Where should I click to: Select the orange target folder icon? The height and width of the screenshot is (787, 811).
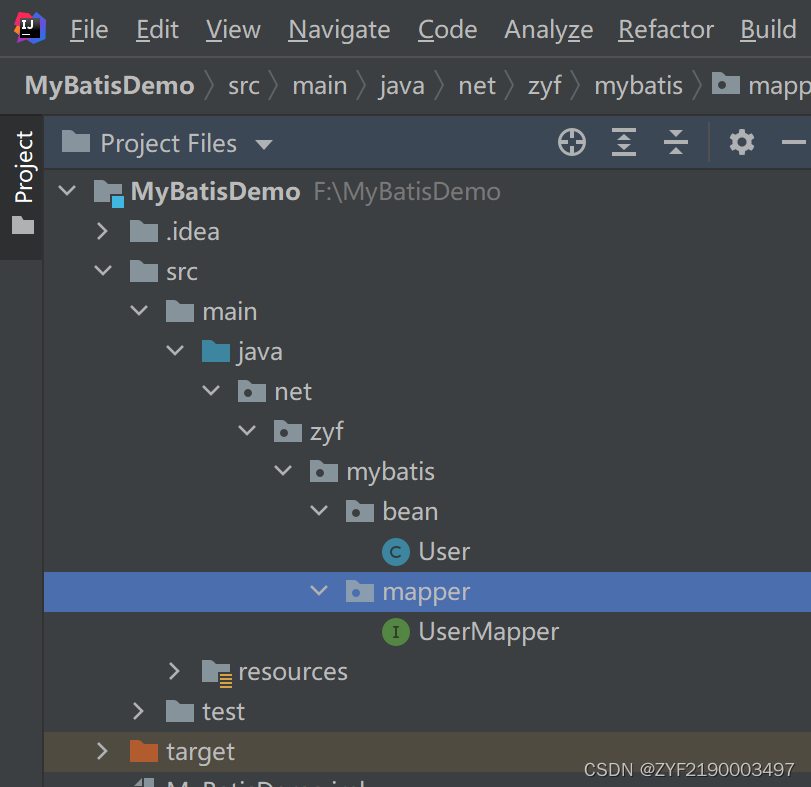point(144,751)
